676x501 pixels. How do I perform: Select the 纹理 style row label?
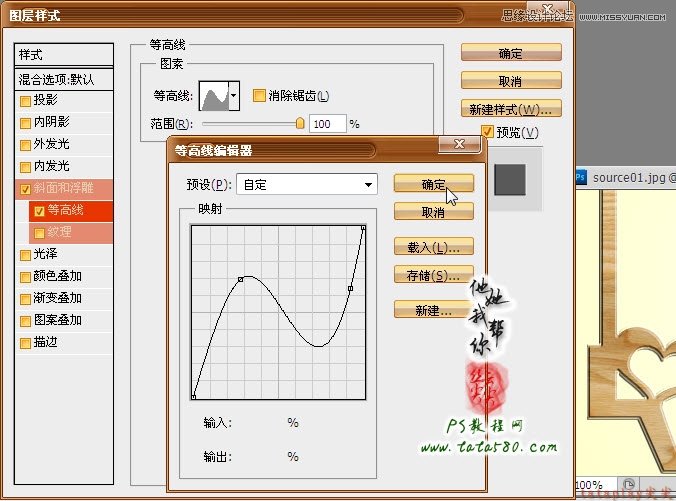coord(59,232)
